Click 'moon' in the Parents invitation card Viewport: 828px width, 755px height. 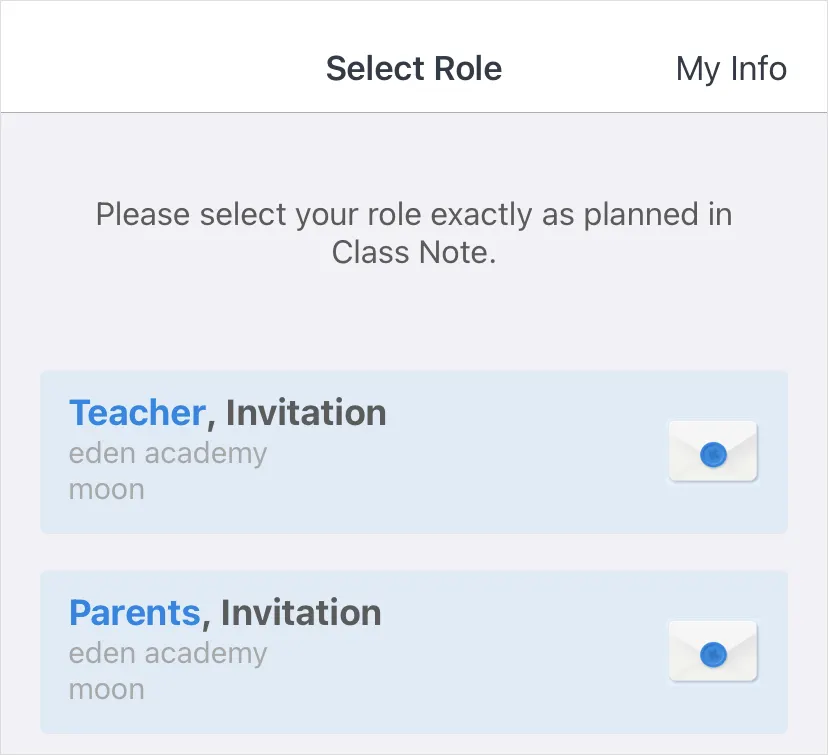(x=106, y=689)
